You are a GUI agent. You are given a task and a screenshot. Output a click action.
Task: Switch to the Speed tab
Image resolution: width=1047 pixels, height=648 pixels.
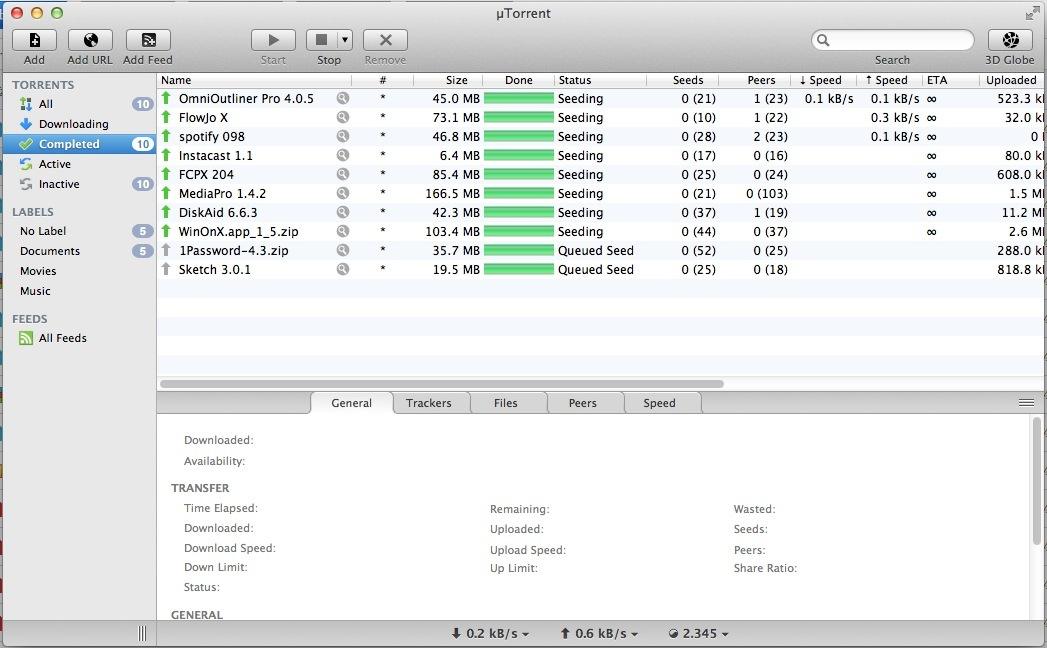click(x=659, y=403)
